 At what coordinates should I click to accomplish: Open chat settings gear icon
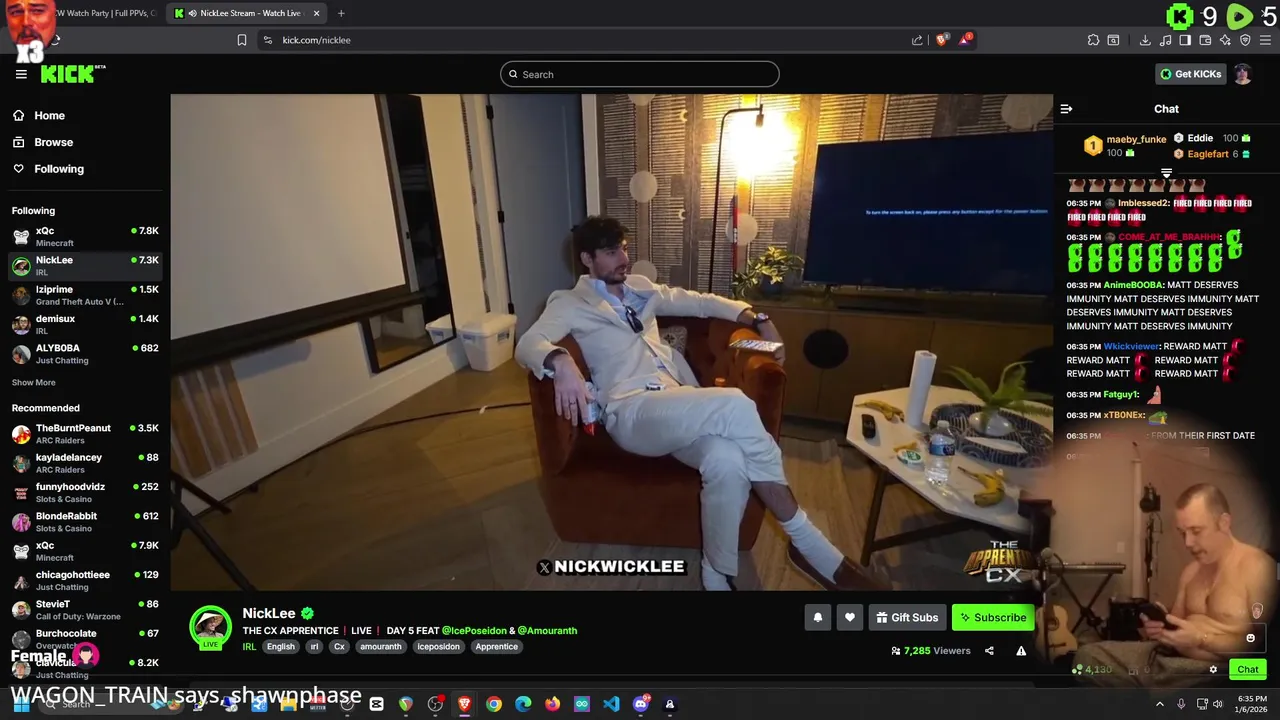pos(1213,670)
